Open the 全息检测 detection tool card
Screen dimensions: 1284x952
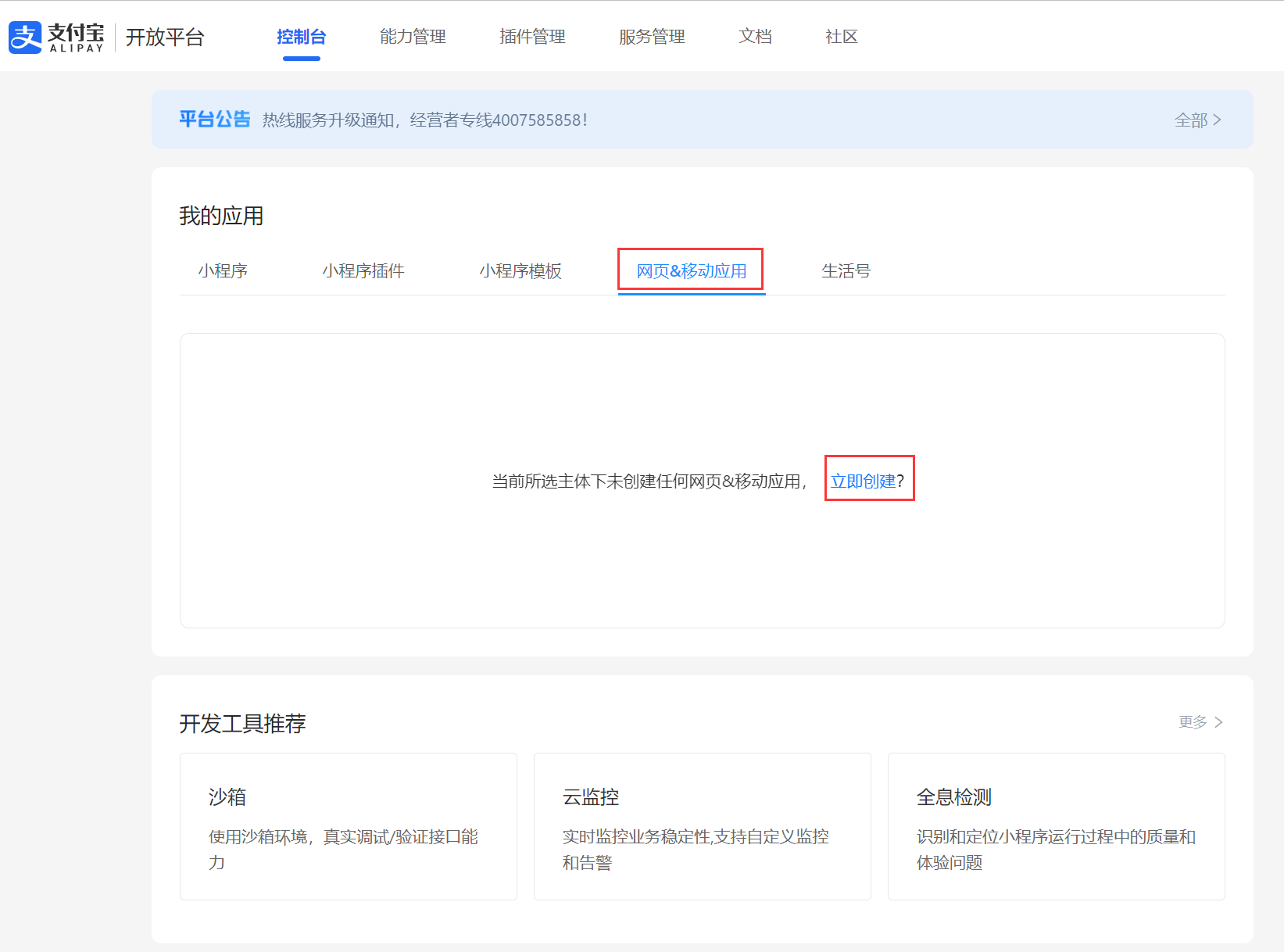click(x=1056, y=826)
